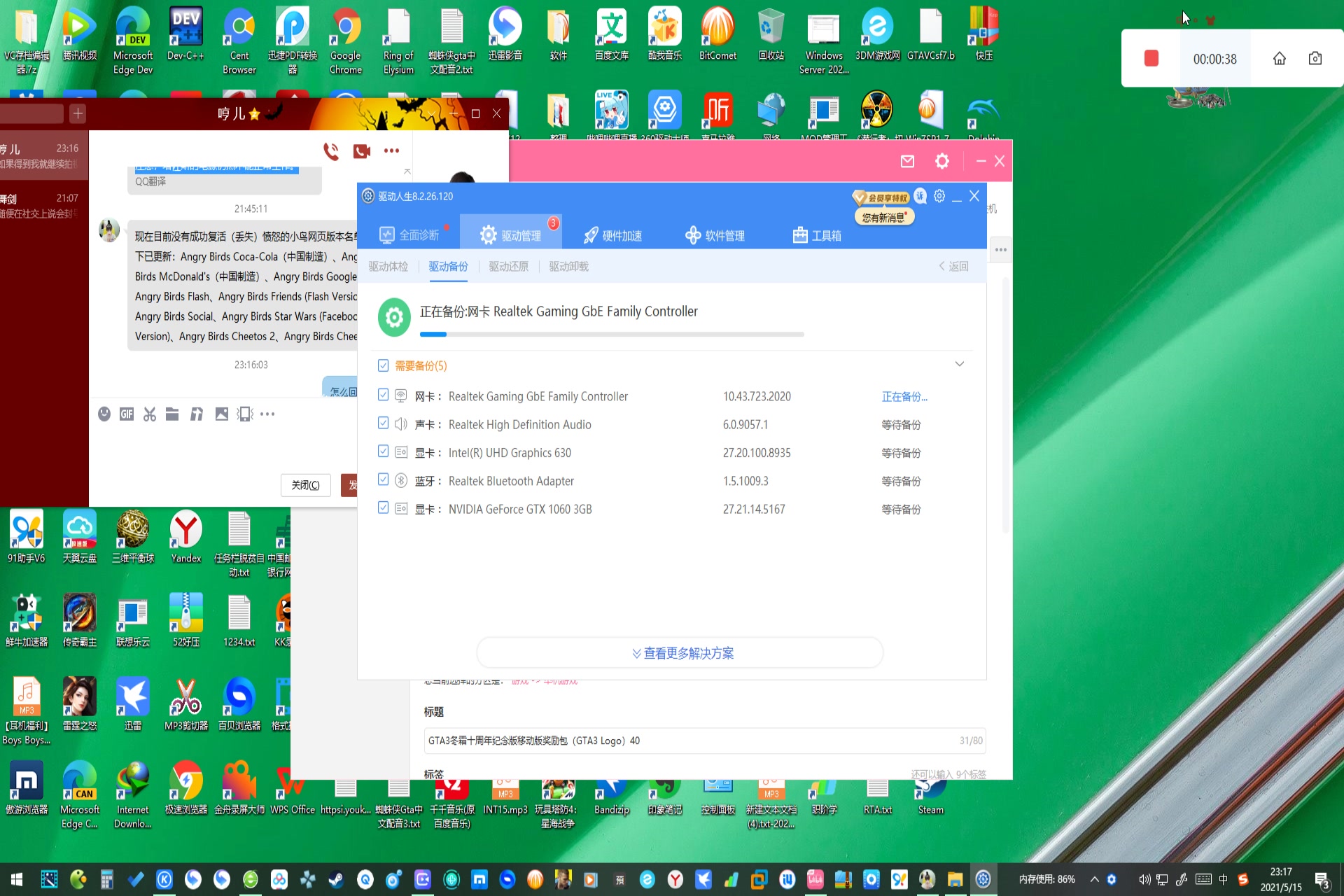This screenshot has width=1344, height=896.
Task: Open the taskbar clock showing 23:17
Action: (1281, 879)
